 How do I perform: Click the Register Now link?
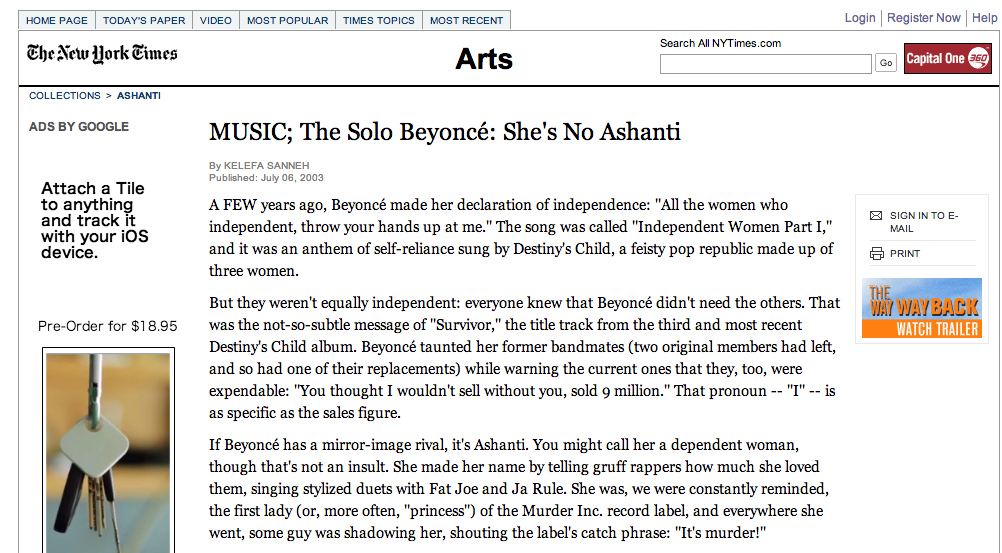[x=923, y=18]
